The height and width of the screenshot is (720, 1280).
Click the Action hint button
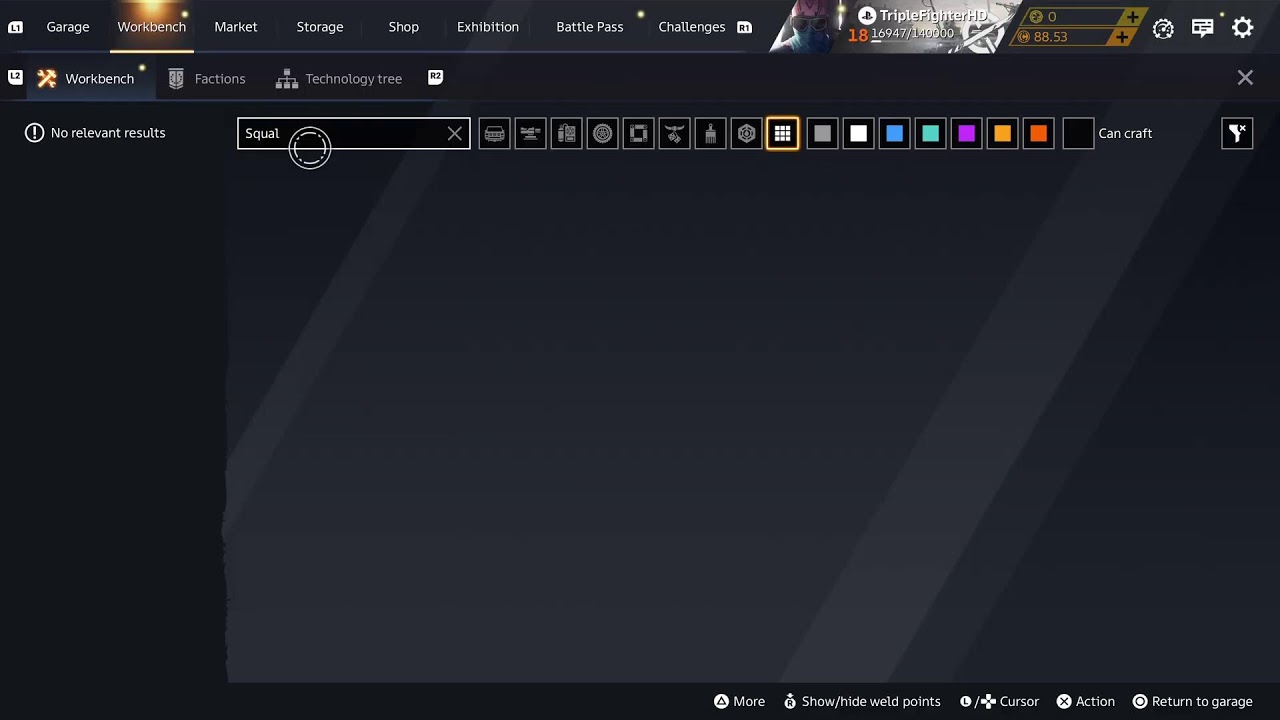(x=1086, y=702)
